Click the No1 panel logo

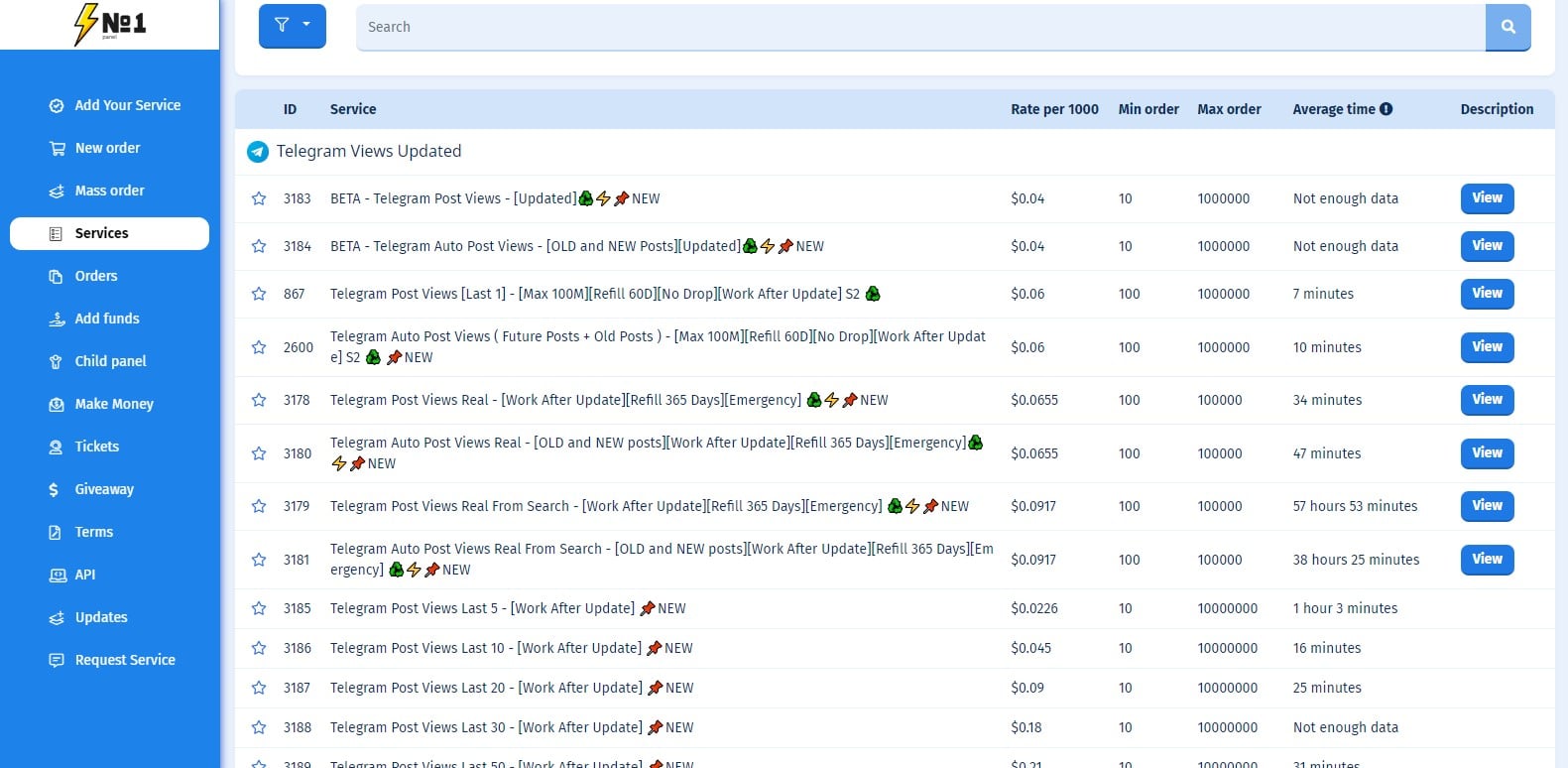click(x=110, y=24)
